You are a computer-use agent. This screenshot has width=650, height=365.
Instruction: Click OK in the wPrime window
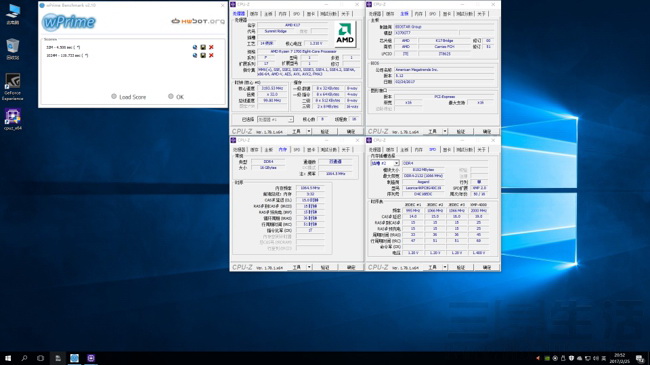click(176, 97)
